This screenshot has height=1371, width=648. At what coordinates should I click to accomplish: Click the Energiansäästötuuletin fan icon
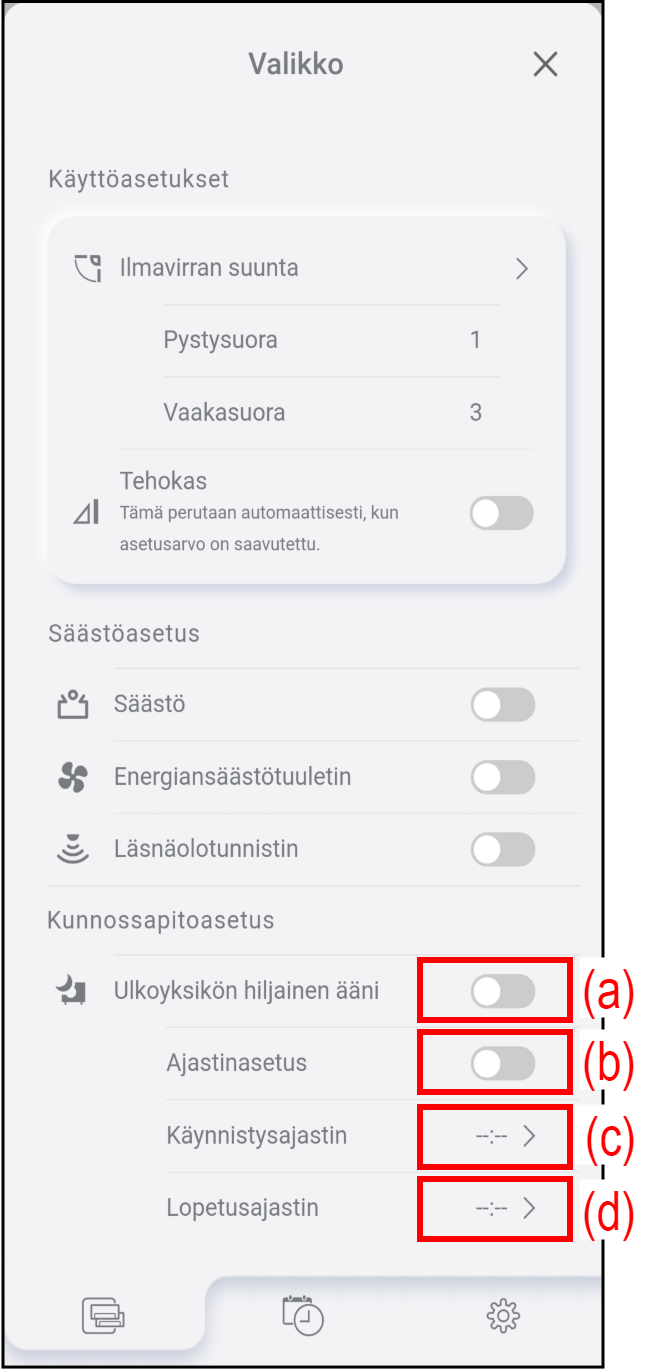click(x=72, y=777)
